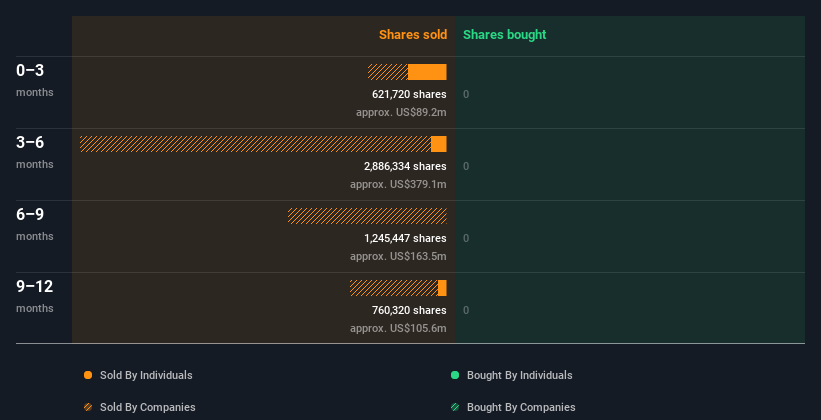
Task: Click the Bought By Individuals green dot
Action: click(x=455, y=375)
